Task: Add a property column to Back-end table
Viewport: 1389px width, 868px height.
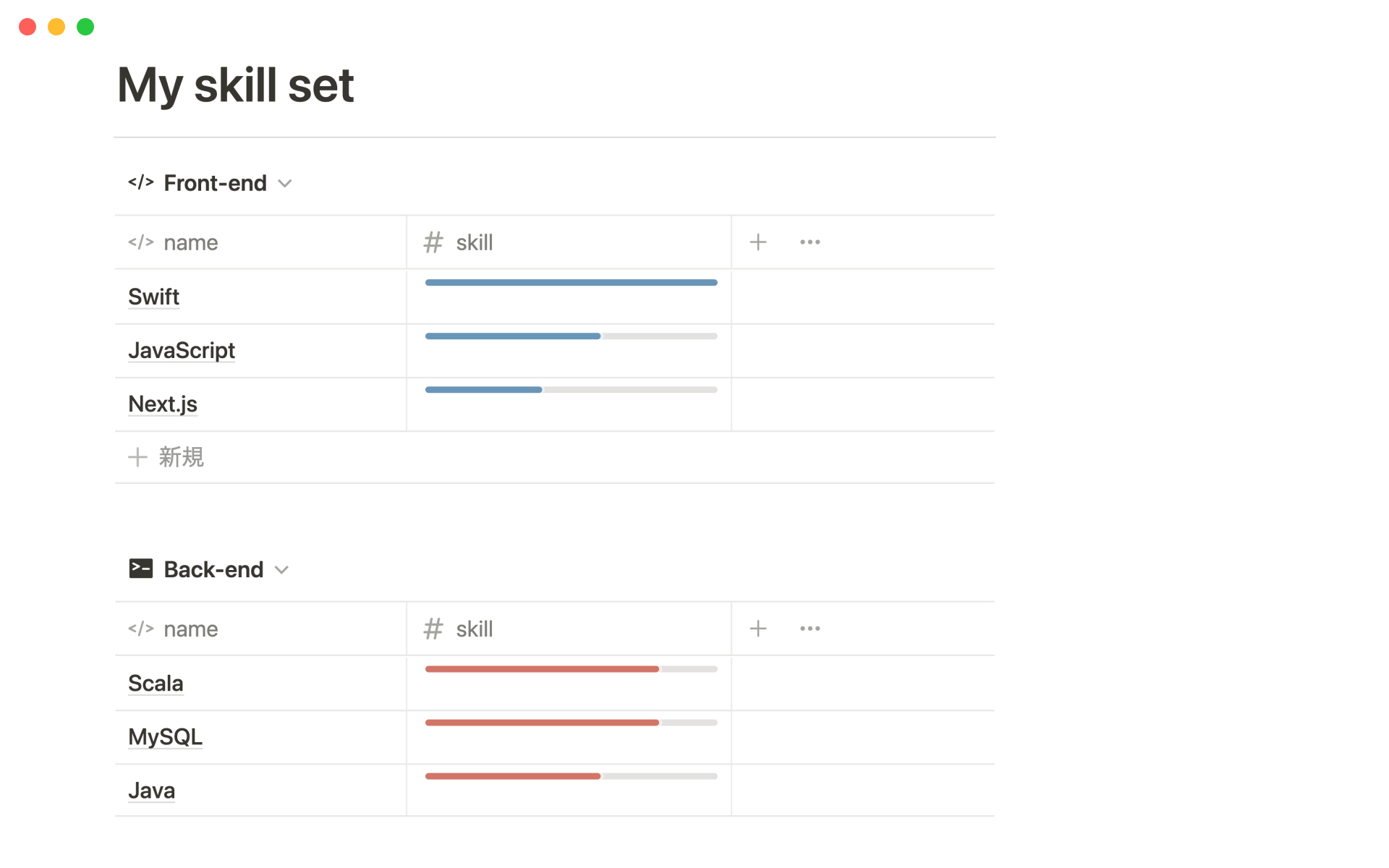Action: pyautogui.click(x=757, y=629)
